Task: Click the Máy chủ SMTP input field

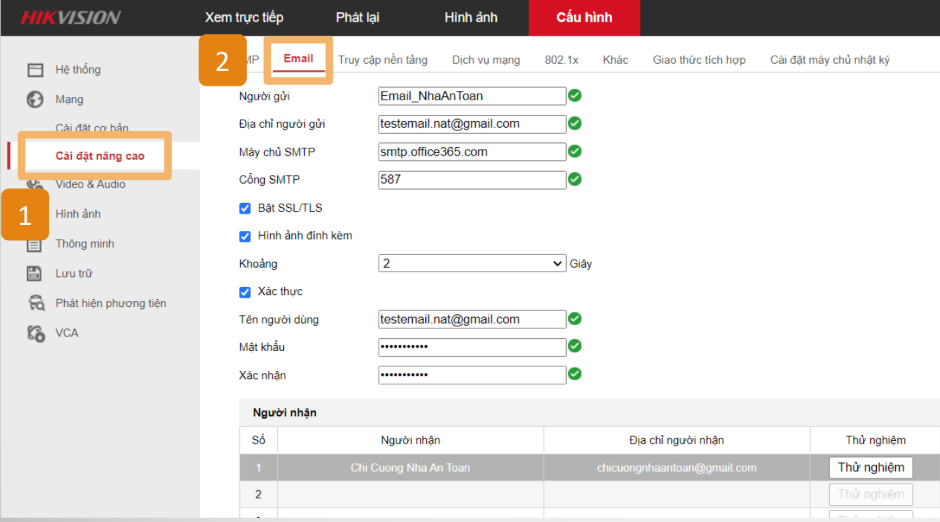Action: pyautogui.click(x=472, y=152)
